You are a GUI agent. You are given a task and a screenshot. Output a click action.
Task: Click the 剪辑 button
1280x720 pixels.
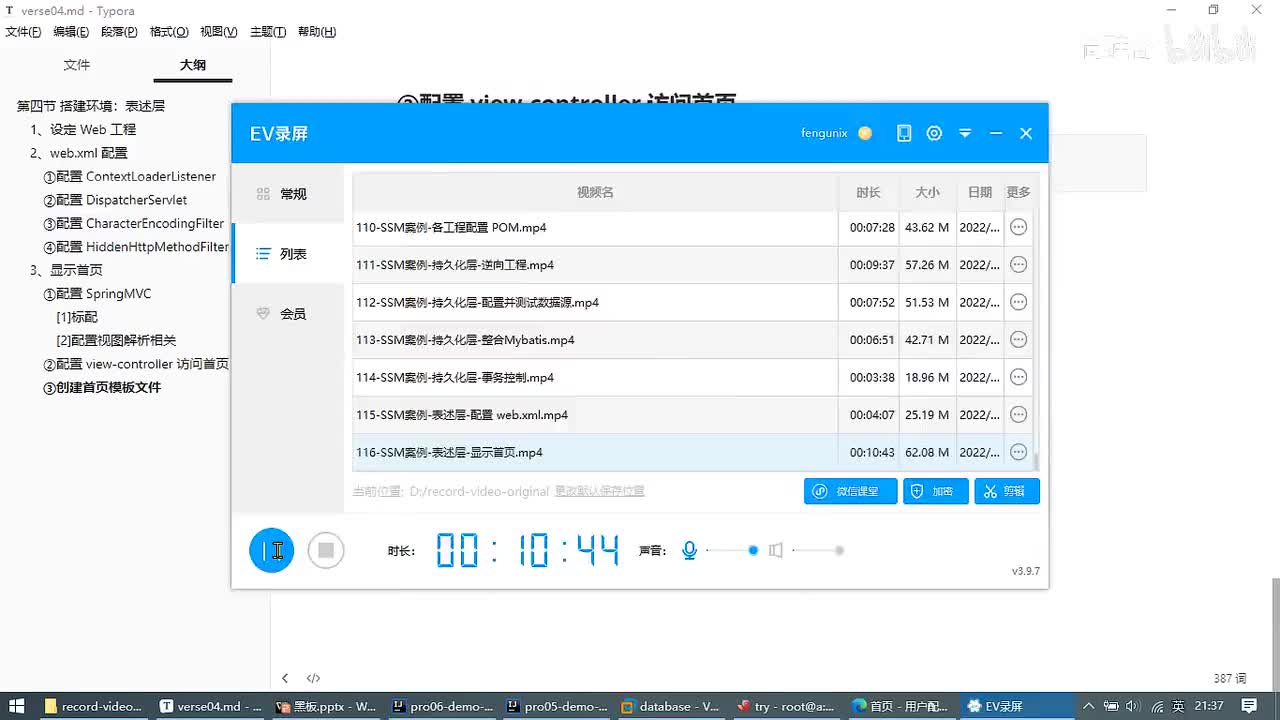pyautogui.click(x=1007, y=491)
